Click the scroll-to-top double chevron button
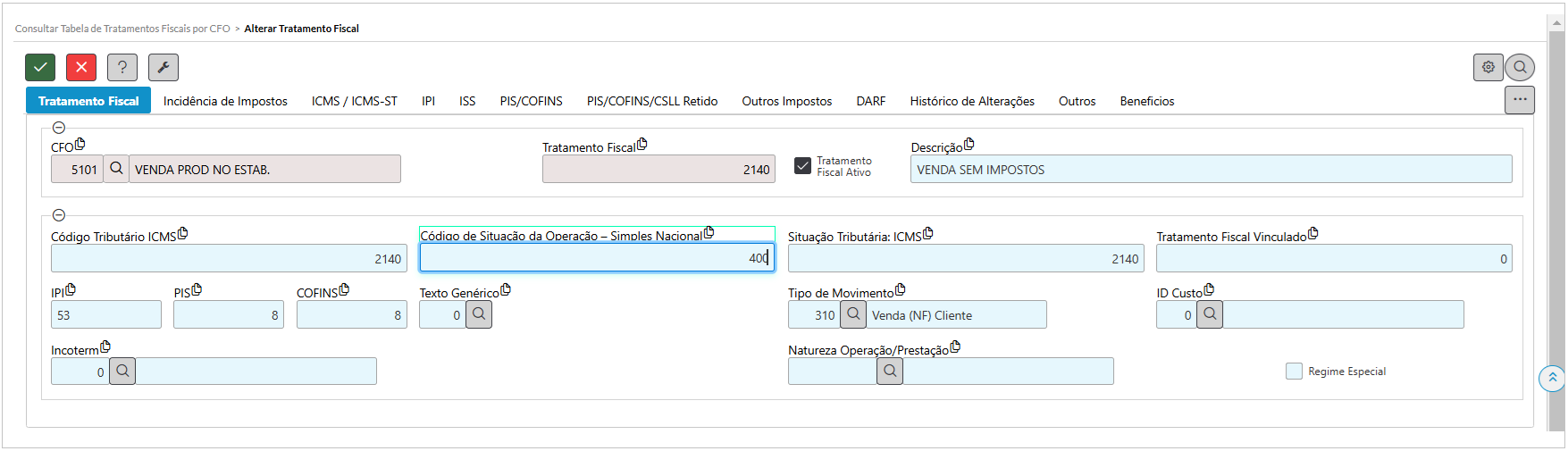The width and height of the screenshot is (1568, 451). [1552, 378]
